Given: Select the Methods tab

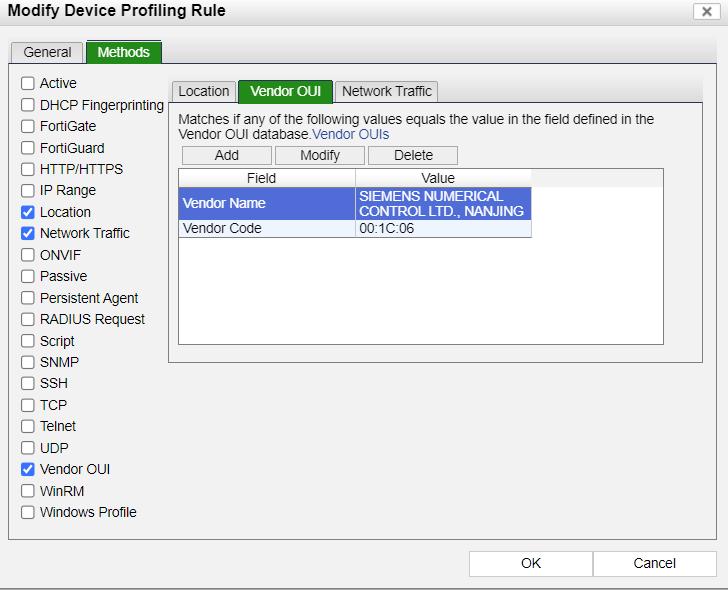Looking at the screenshot, I should point(124,52).
